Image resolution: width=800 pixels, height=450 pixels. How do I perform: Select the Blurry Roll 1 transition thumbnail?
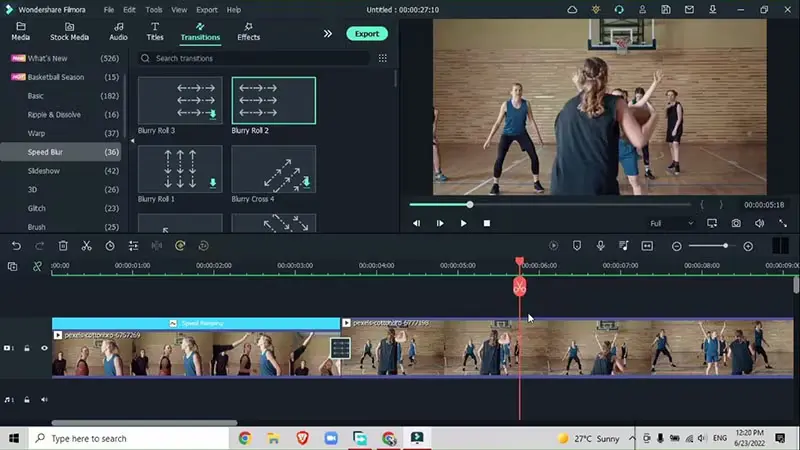click(180, 169)
